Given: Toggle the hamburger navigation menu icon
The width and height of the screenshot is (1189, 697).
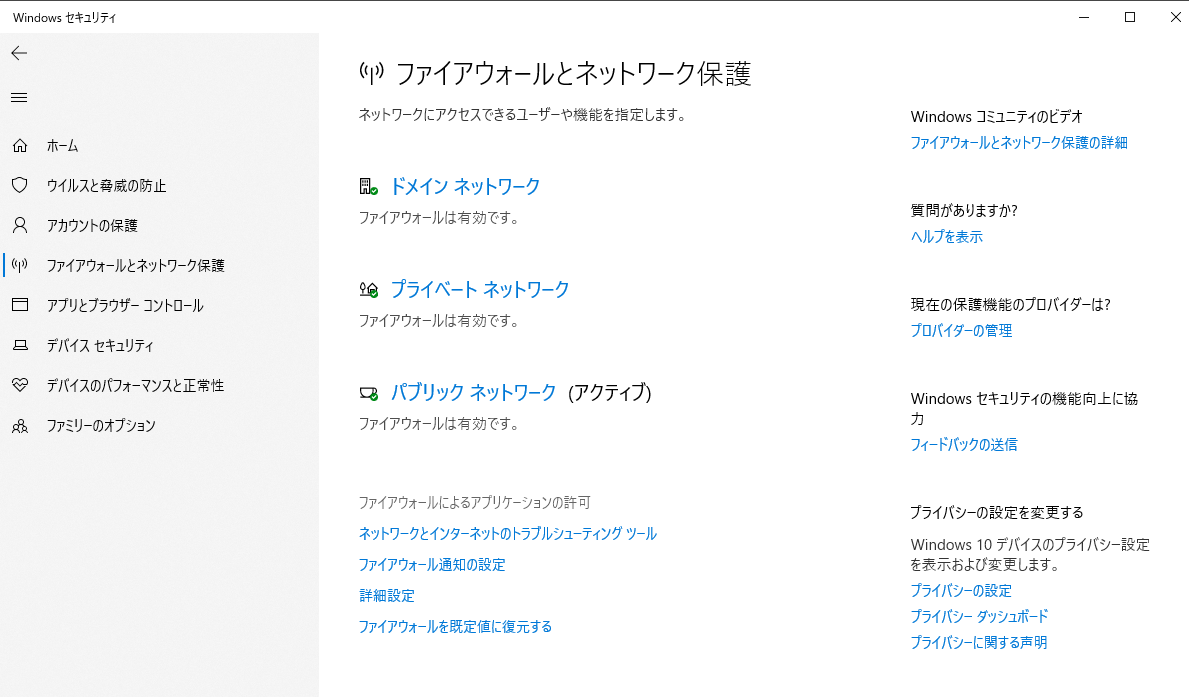Looking at the screenshot, I should (x=19, y=98).
